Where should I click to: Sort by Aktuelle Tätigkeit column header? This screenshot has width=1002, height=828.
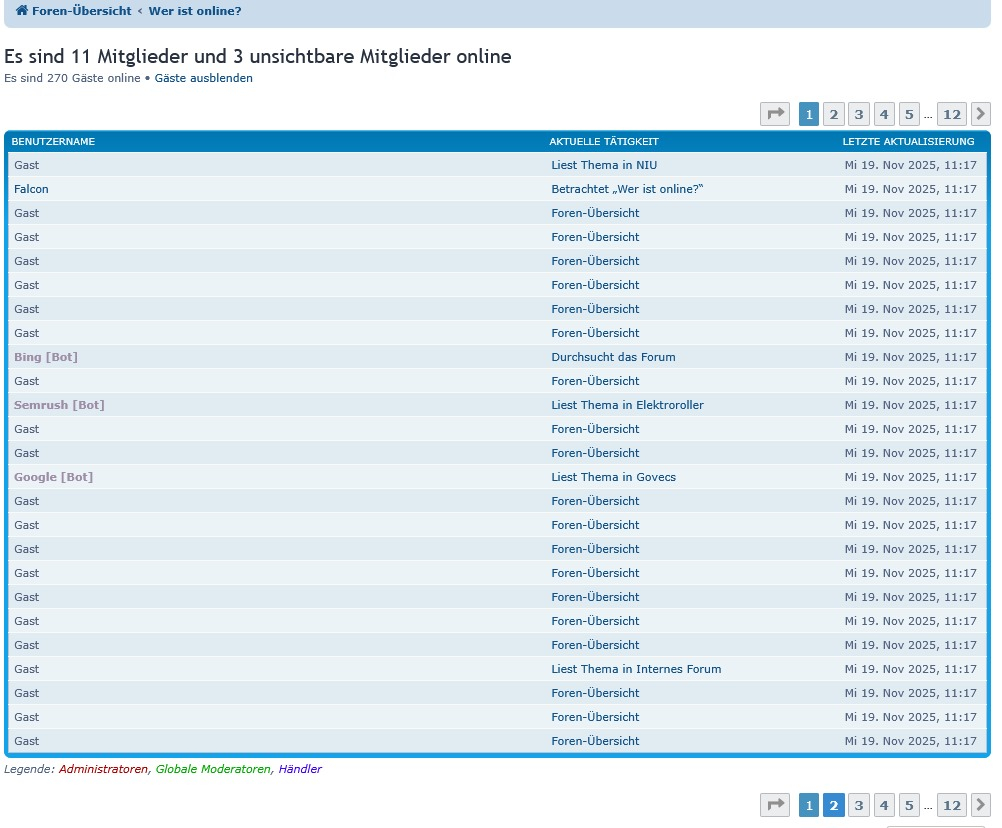coord(604,141)
